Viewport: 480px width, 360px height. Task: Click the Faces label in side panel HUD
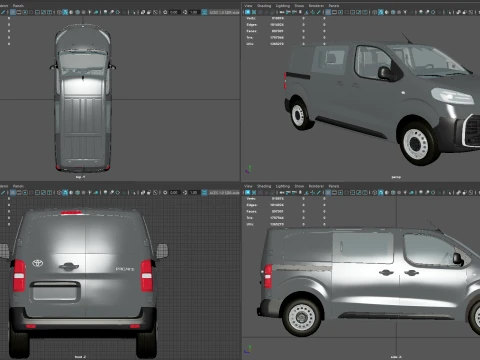coord(251,211)
